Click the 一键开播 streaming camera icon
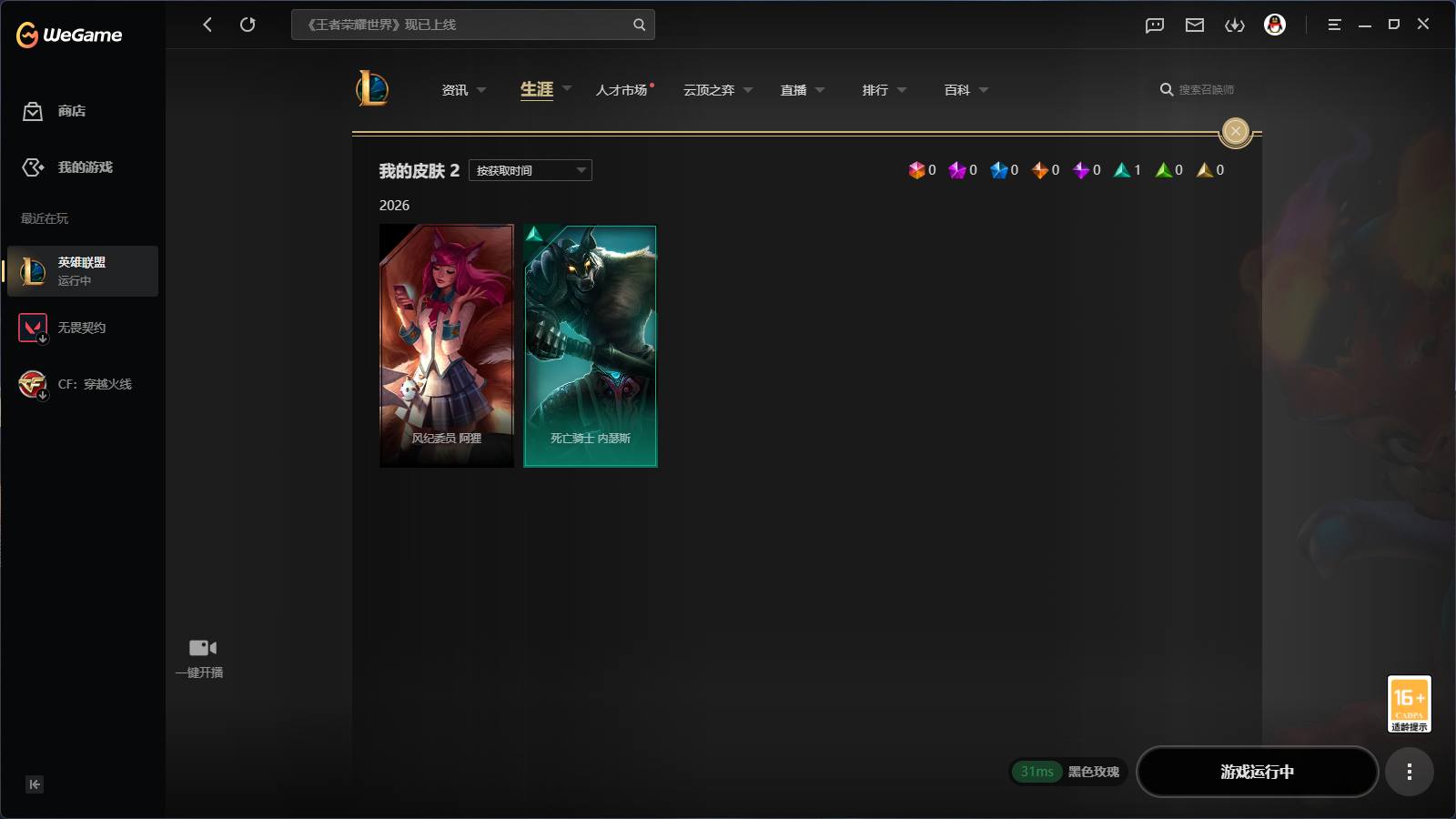Image resolution: width=1456 pixels, height=819 pixels. [x=200, y=647]
